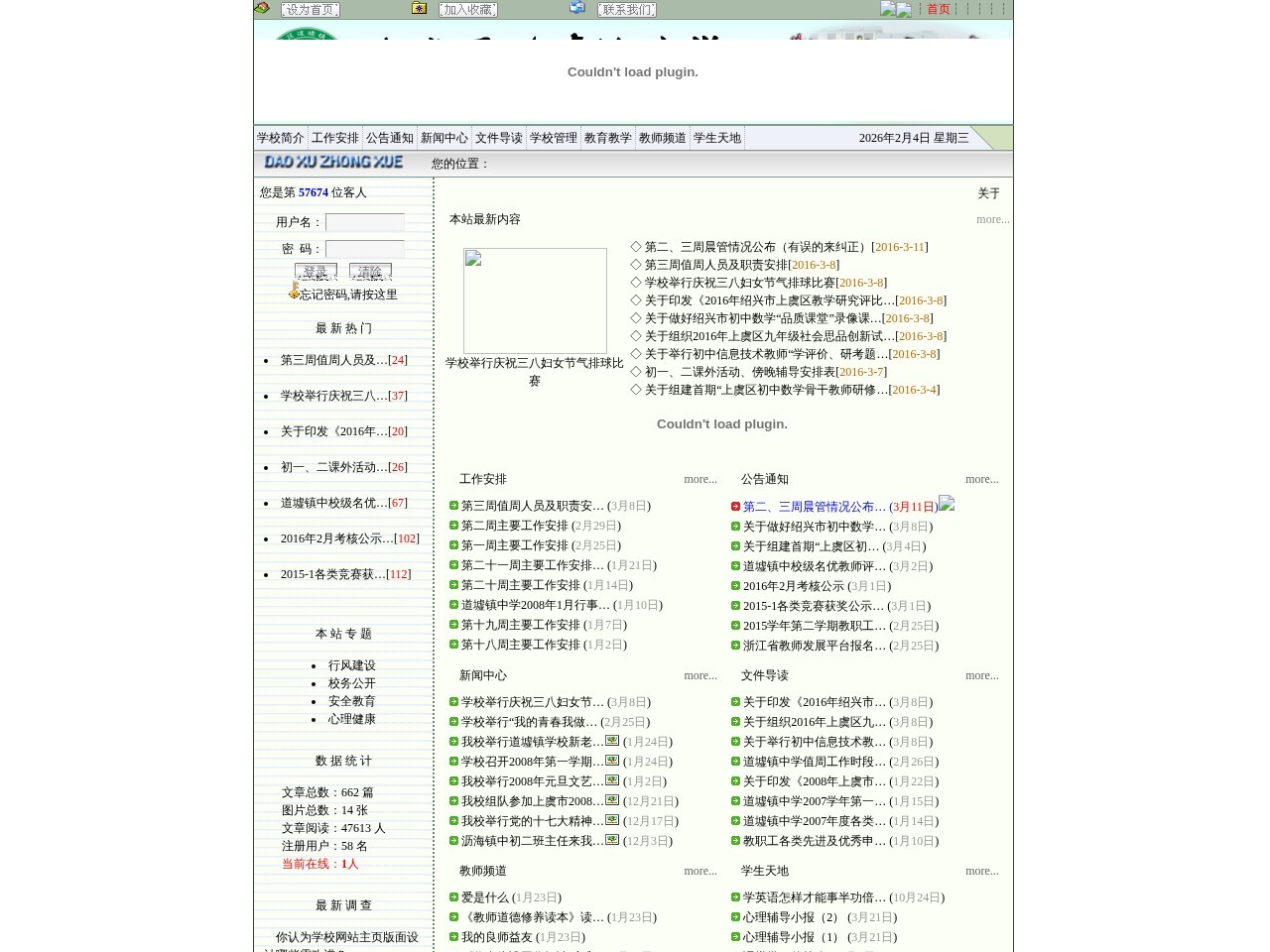The image size is (1270, 952).
Task: Click the contact icon beside 联系我们
Action: [x=577, y=7]
